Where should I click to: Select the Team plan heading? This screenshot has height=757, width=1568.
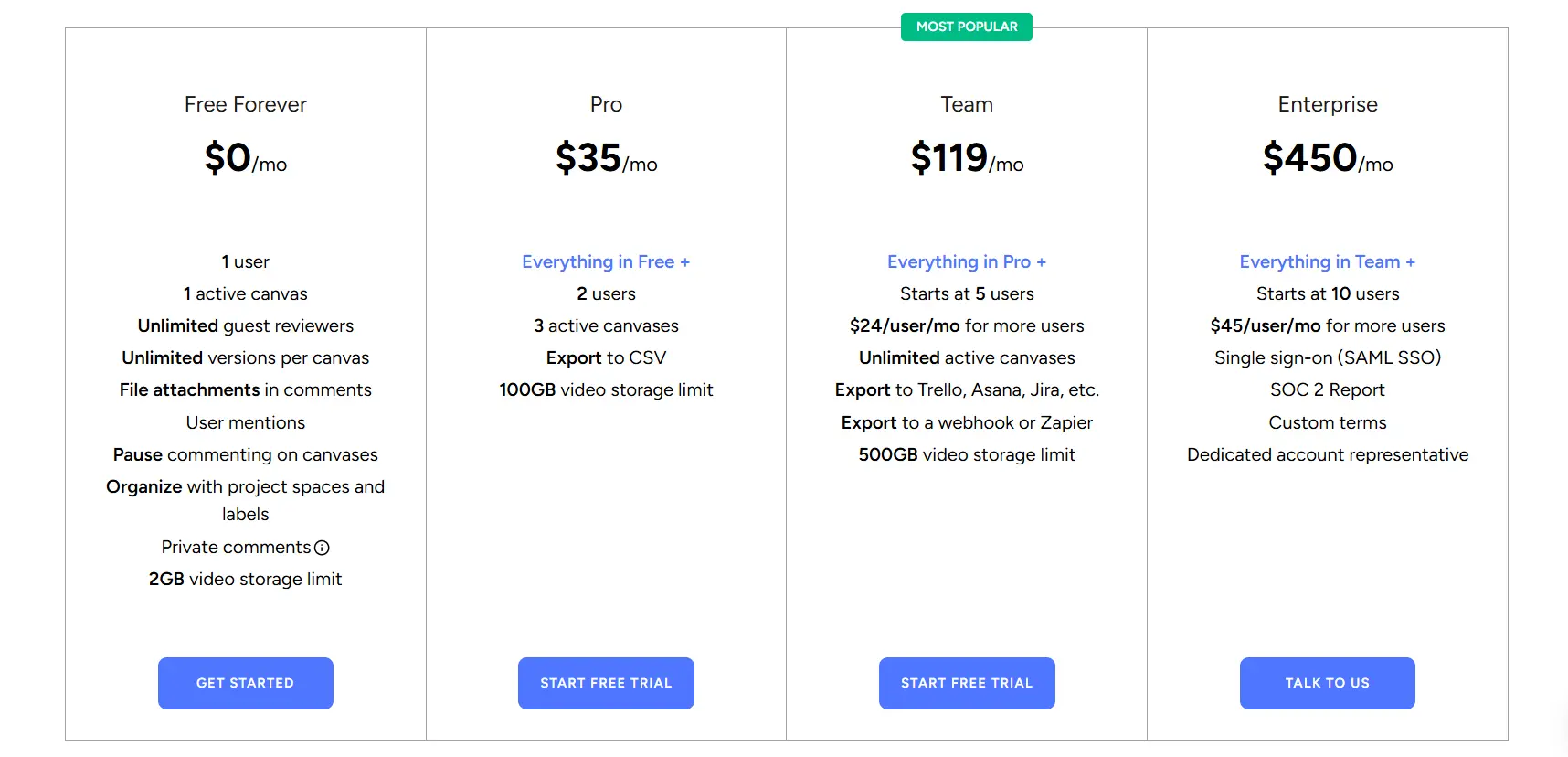pos(966,104)
